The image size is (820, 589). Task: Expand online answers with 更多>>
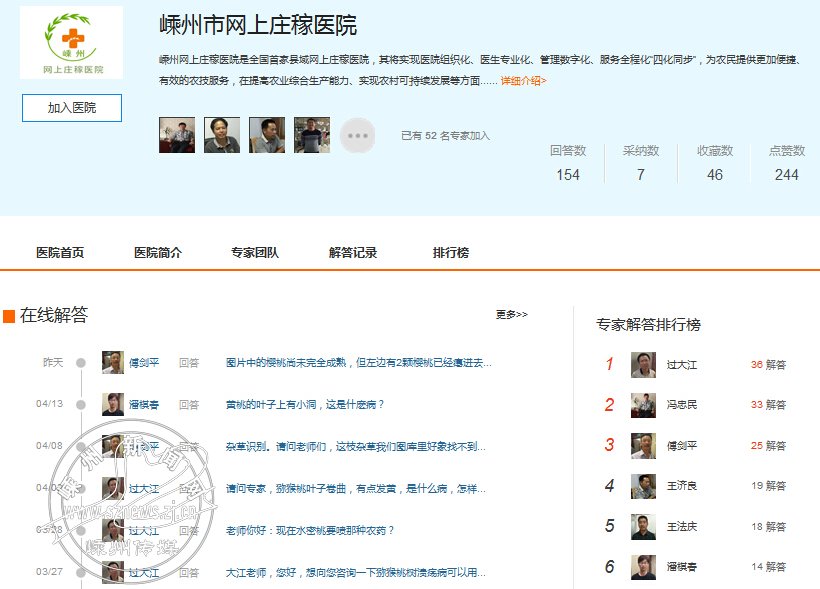click(511, 315)
